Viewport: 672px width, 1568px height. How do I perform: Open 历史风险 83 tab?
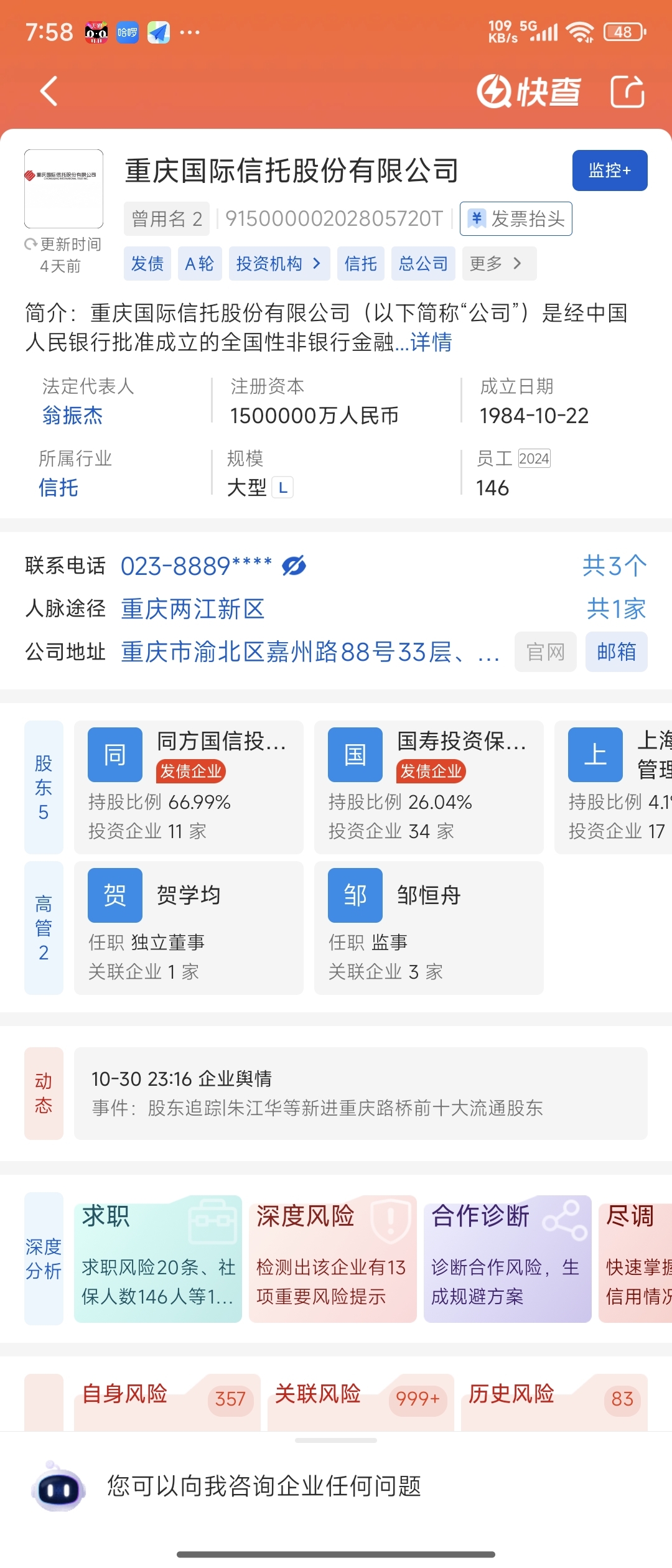(x=554, y=1401)
